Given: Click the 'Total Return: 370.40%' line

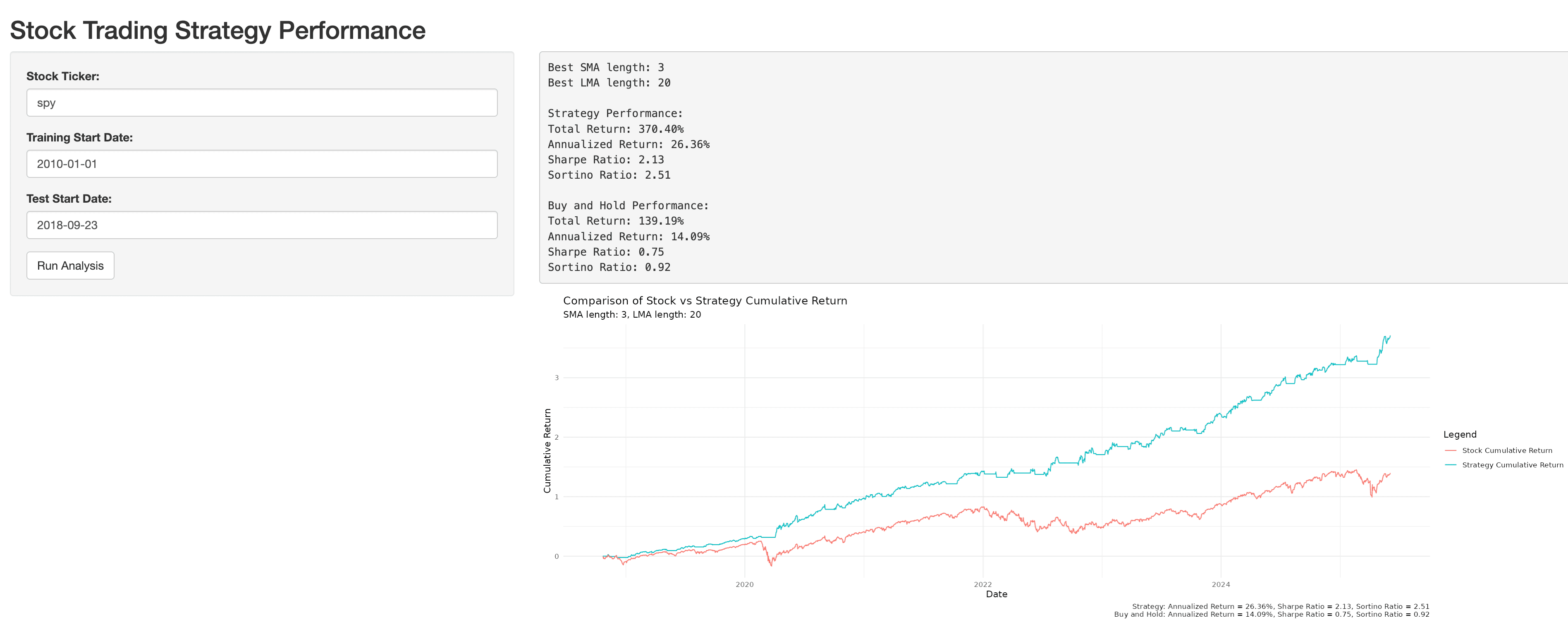Looking at the screenshot, I should click(615, 129).
